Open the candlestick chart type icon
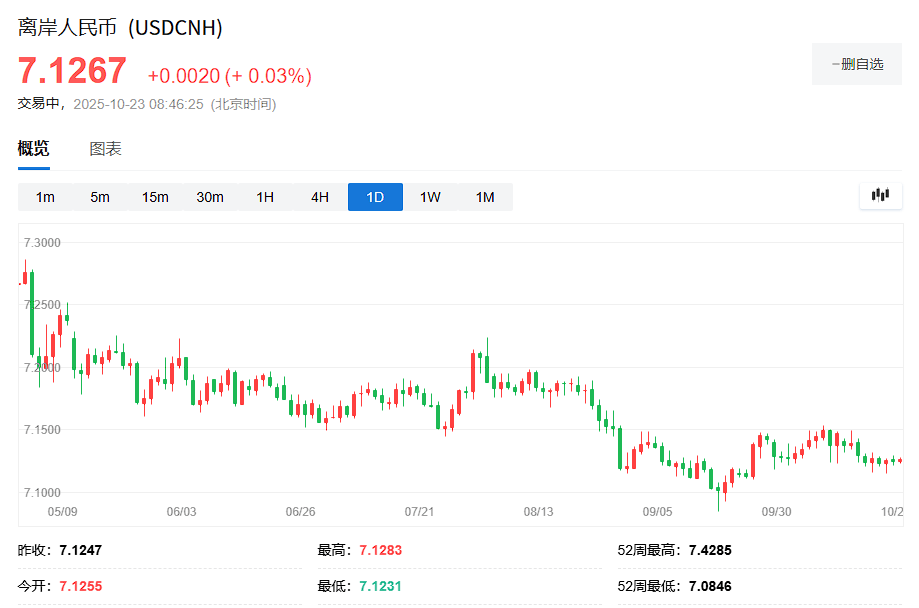Screen dimensions: 919x608 [x=880, y=196]
